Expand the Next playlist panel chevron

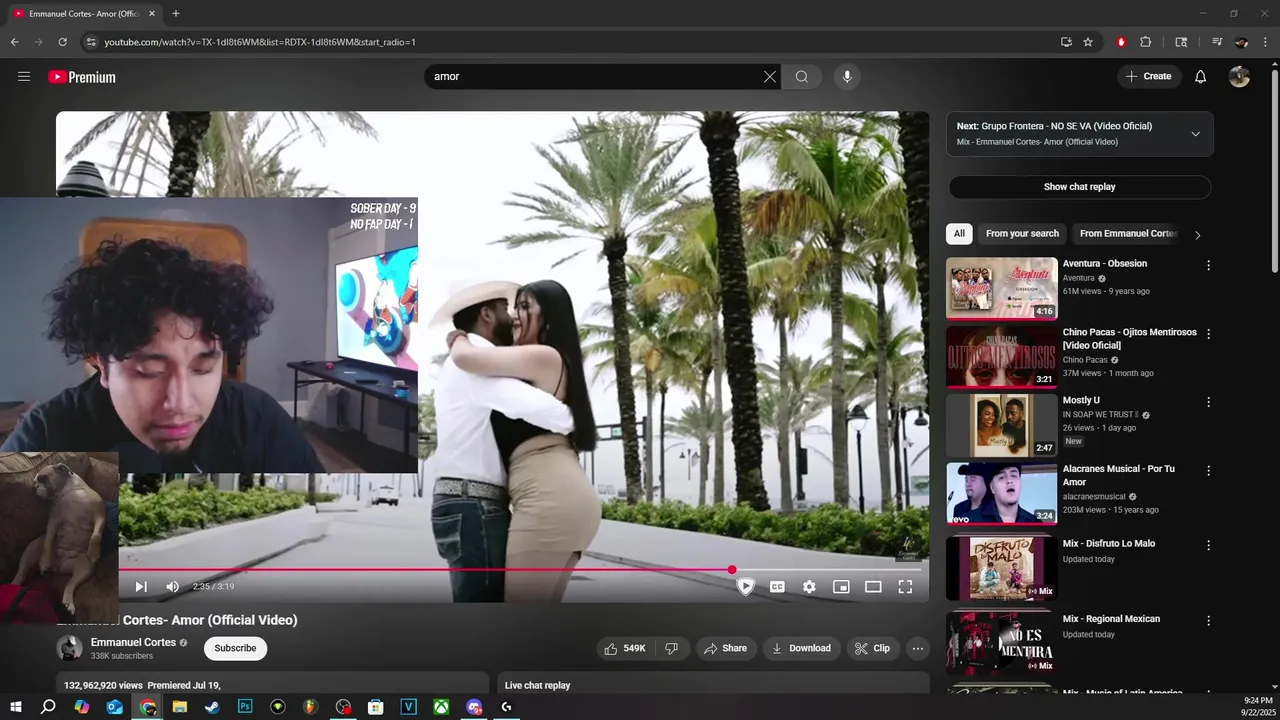pos(1195,134)
